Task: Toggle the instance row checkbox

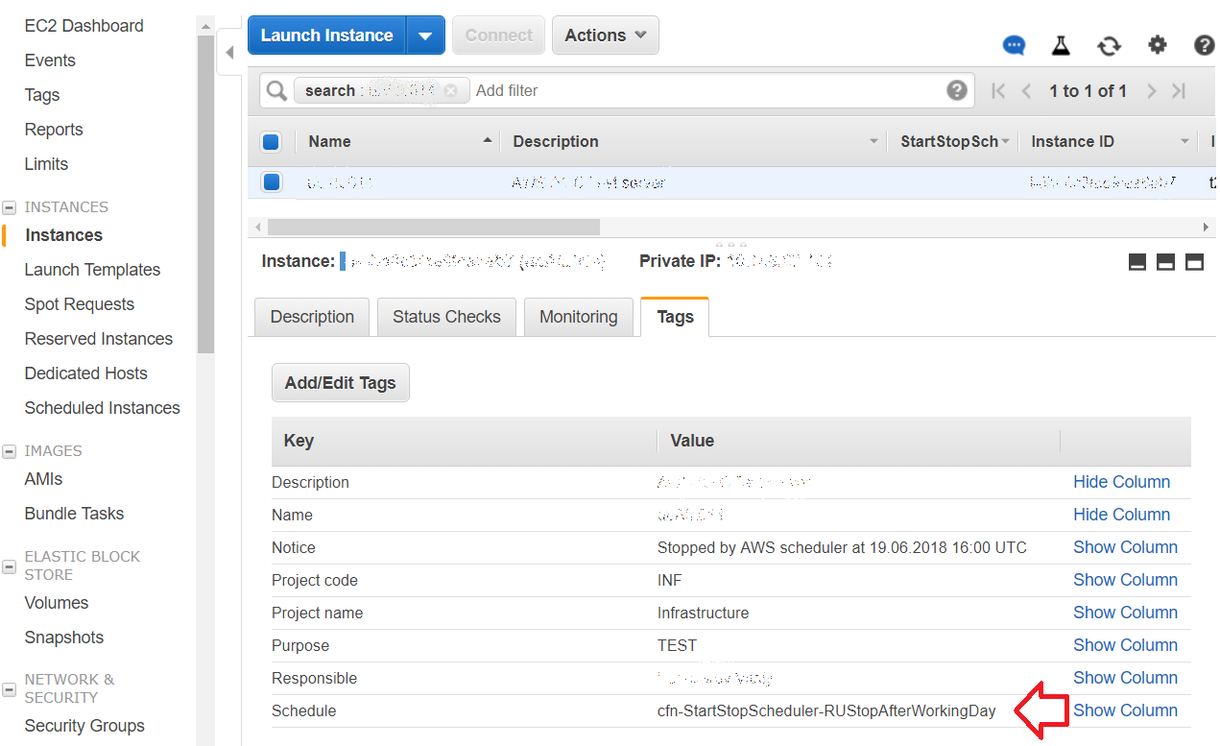Action: point(271,182)
